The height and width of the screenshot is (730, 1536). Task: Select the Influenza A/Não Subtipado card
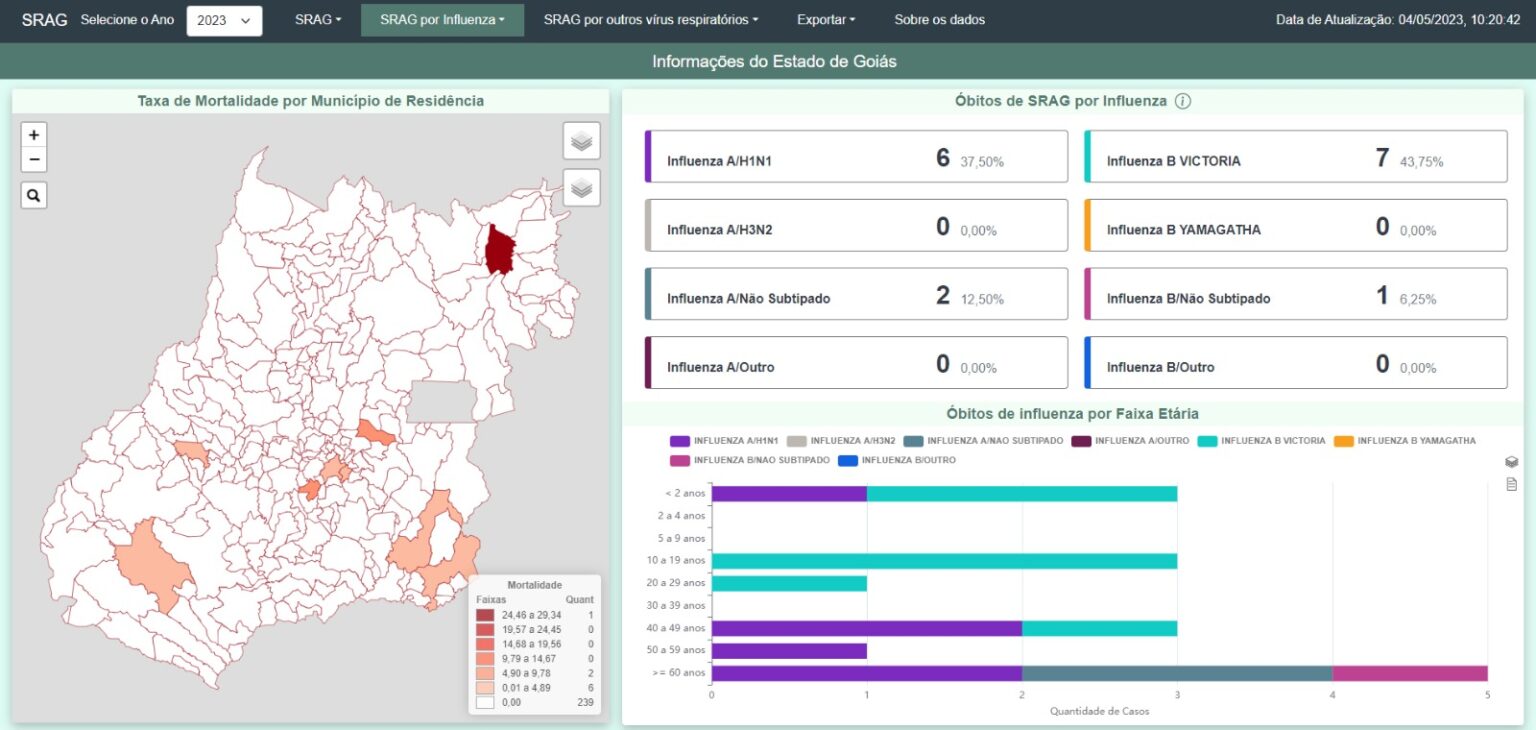coord(856,294)
